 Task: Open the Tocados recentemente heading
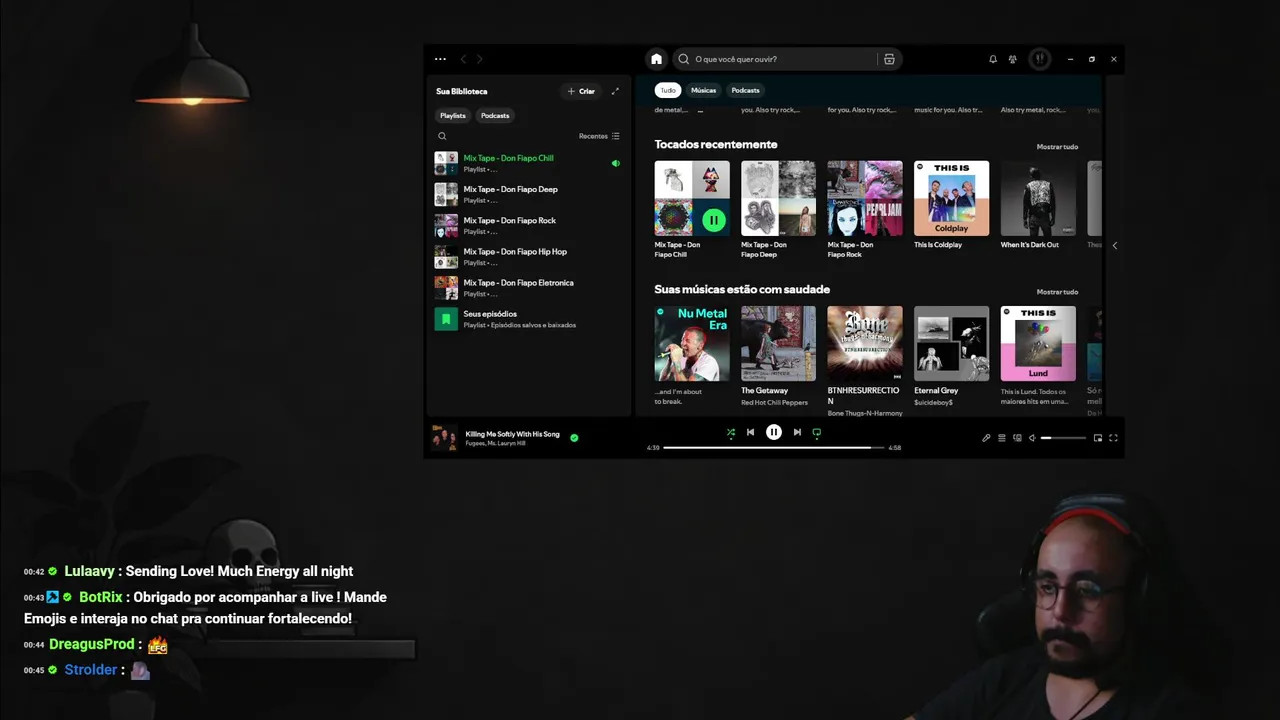pos(716,144)
